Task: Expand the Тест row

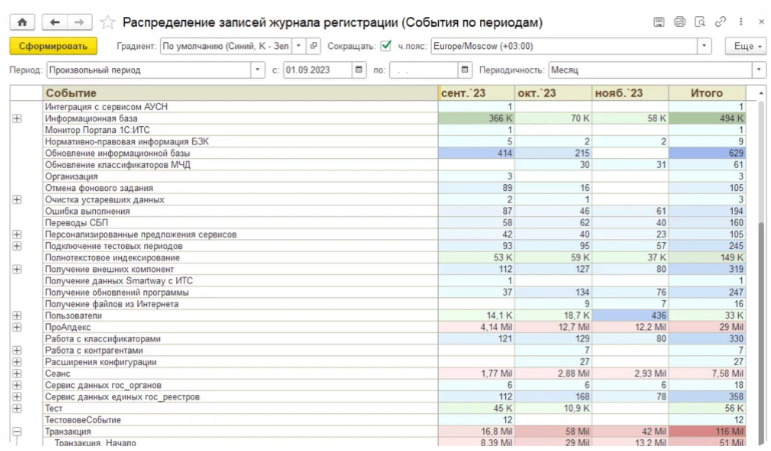Action: 17,408
